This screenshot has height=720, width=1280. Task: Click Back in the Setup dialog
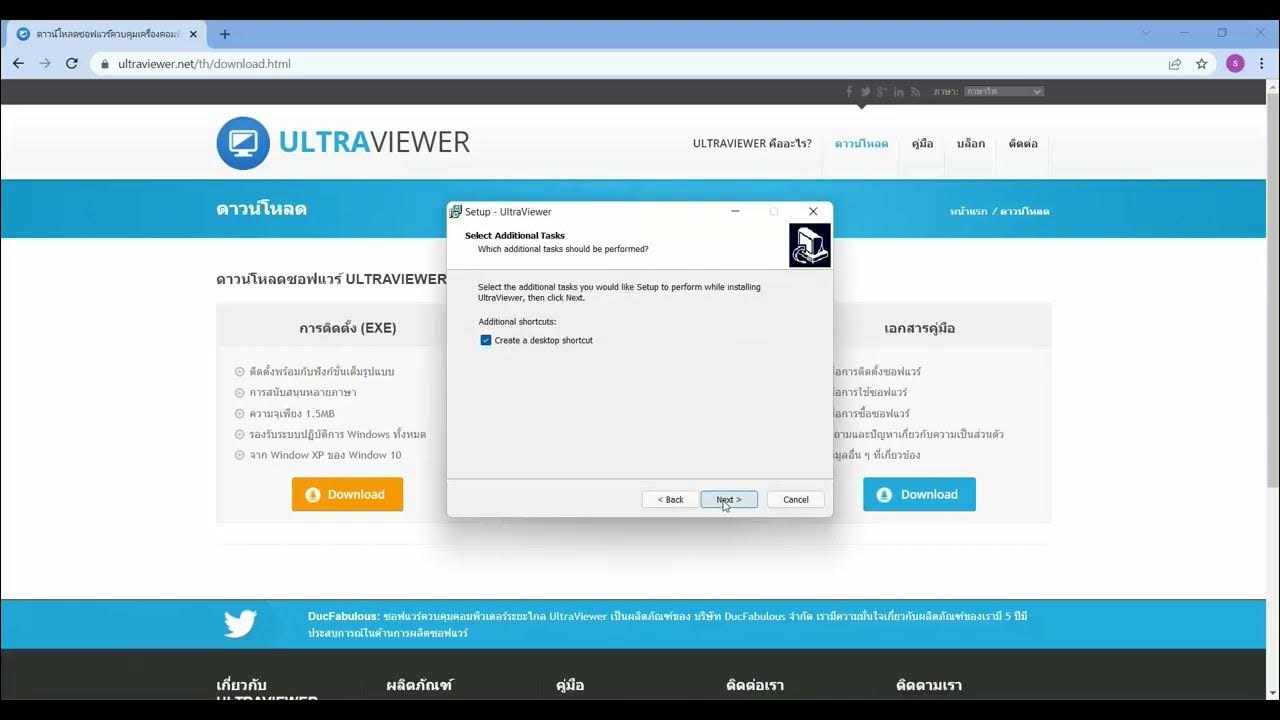pyautogui.click(x=670, y=499)
